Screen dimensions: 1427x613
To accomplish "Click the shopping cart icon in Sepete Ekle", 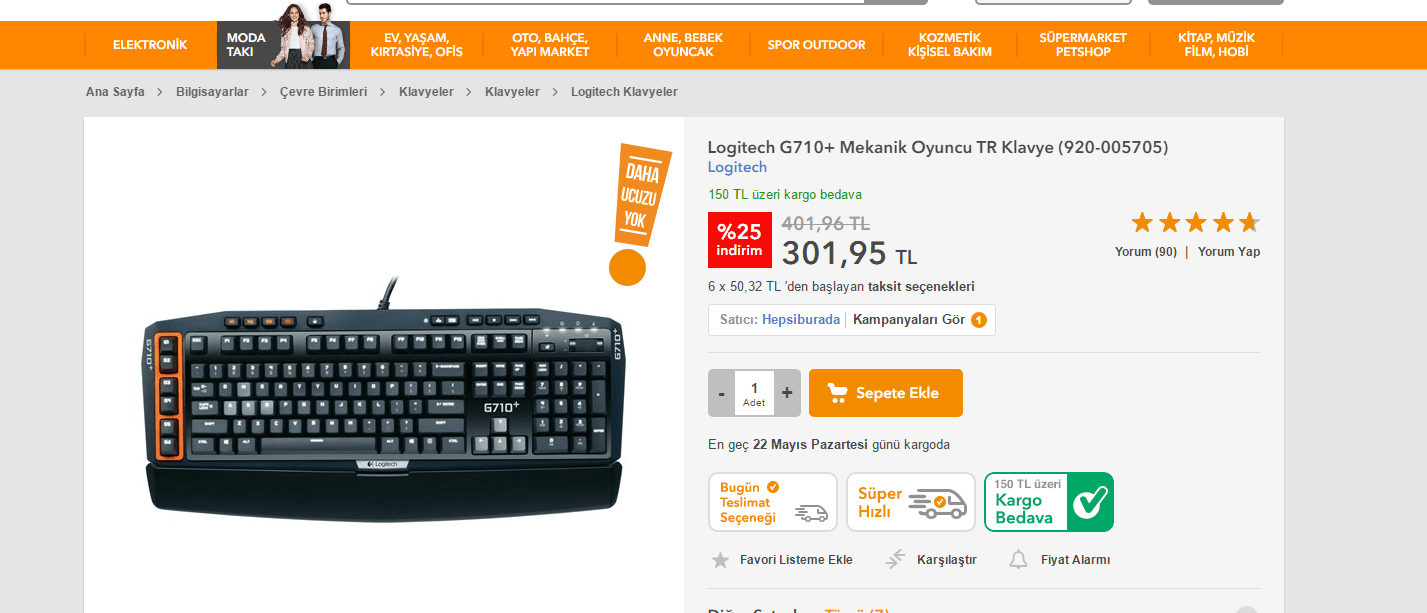I will [837, 393].
